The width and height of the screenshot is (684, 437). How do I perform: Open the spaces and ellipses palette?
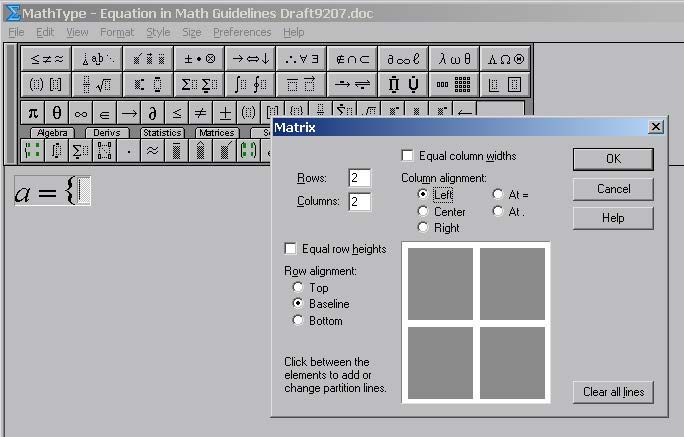pos(97,59)
